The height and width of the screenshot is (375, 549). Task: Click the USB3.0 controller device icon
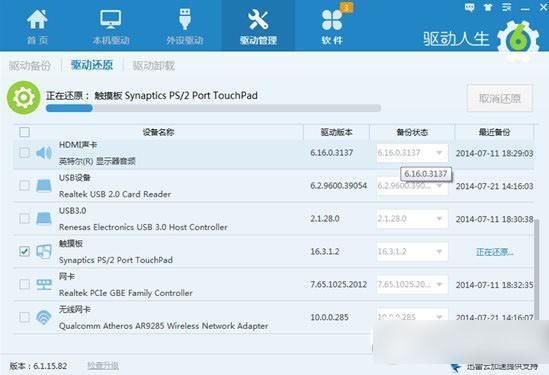pos(44,219)
